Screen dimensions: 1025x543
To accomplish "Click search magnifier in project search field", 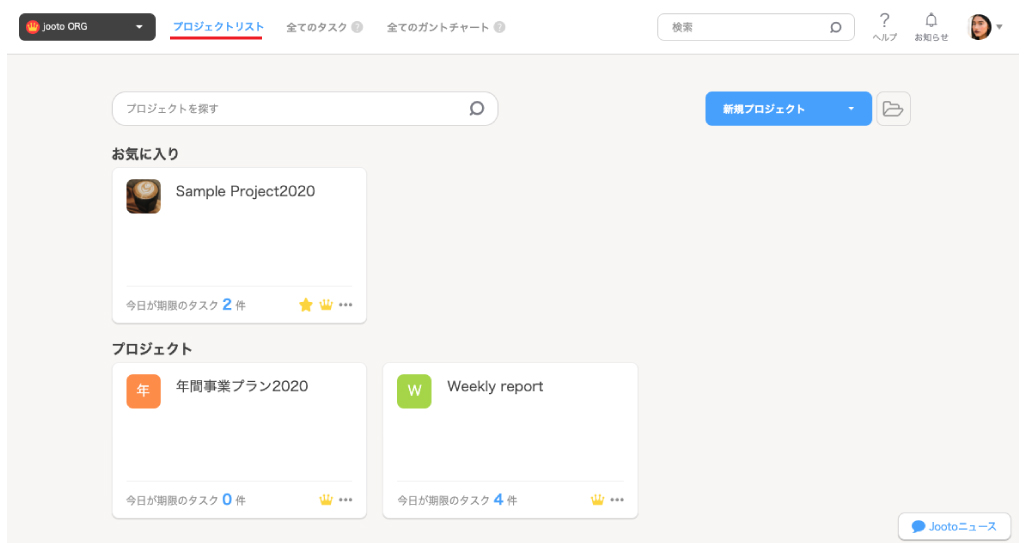I will pos(477,109).
